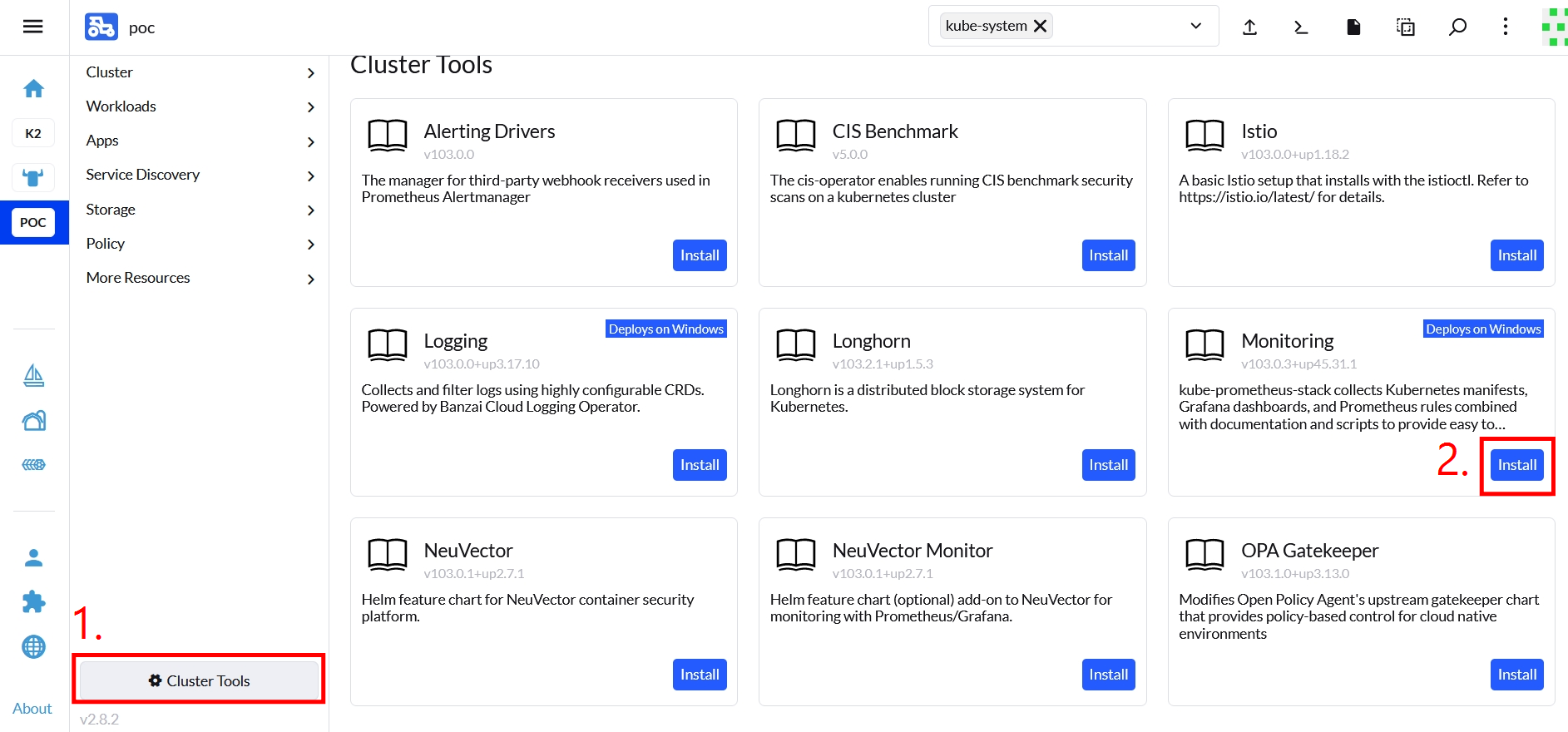Open the user avatar menu
Viewport: 1568px width, 732px height.
1555,27
